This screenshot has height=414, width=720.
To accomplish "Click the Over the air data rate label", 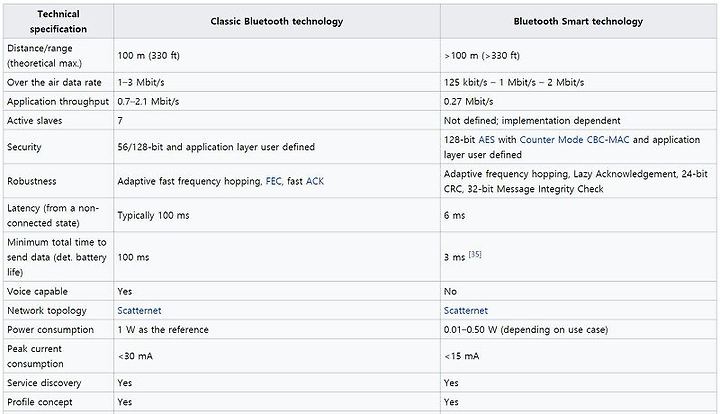I will click(x=54, y=83).
